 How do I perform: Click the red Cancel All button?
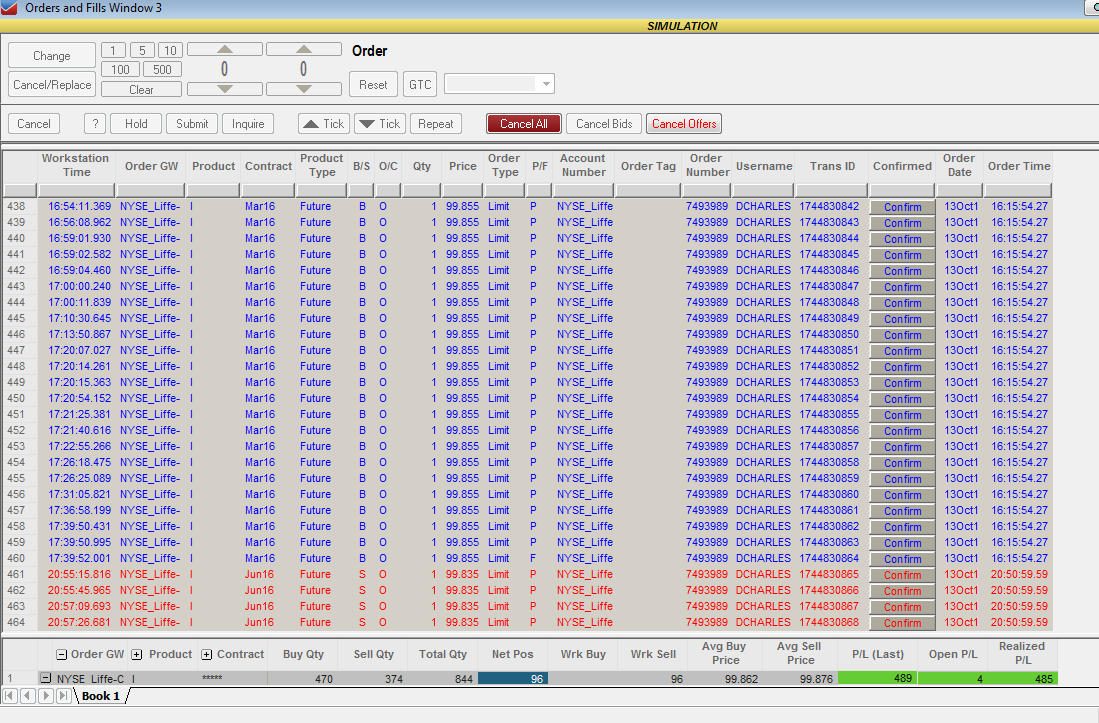[524, 124]
